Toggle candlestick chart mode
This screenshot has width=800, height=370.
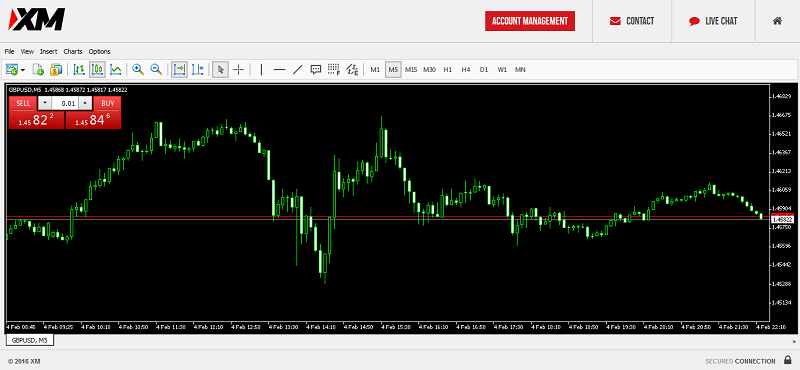coord(97,69)
